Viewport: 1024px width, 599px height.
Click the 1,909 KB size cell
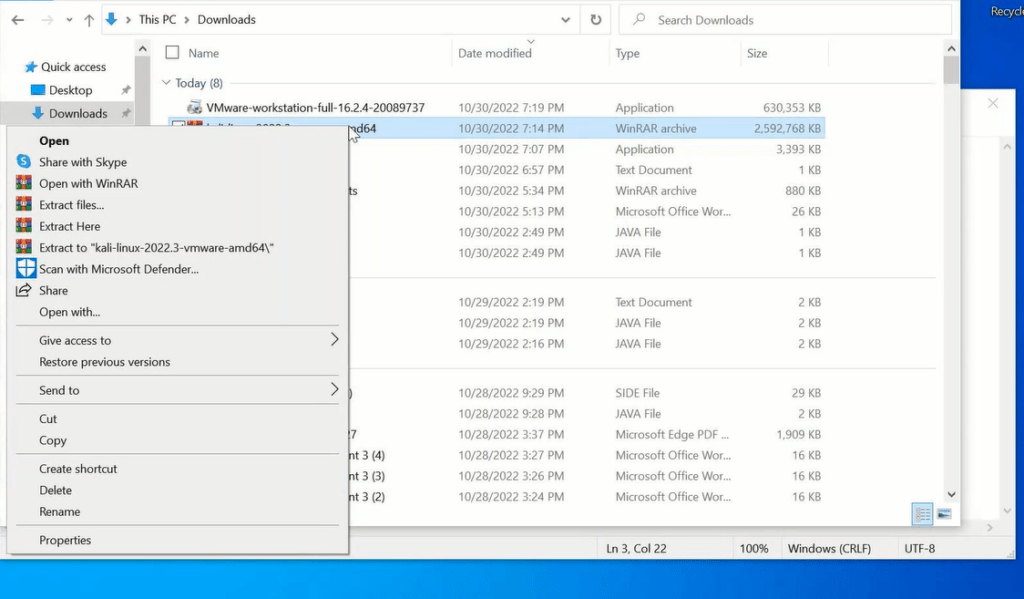(x=799, y=435)
